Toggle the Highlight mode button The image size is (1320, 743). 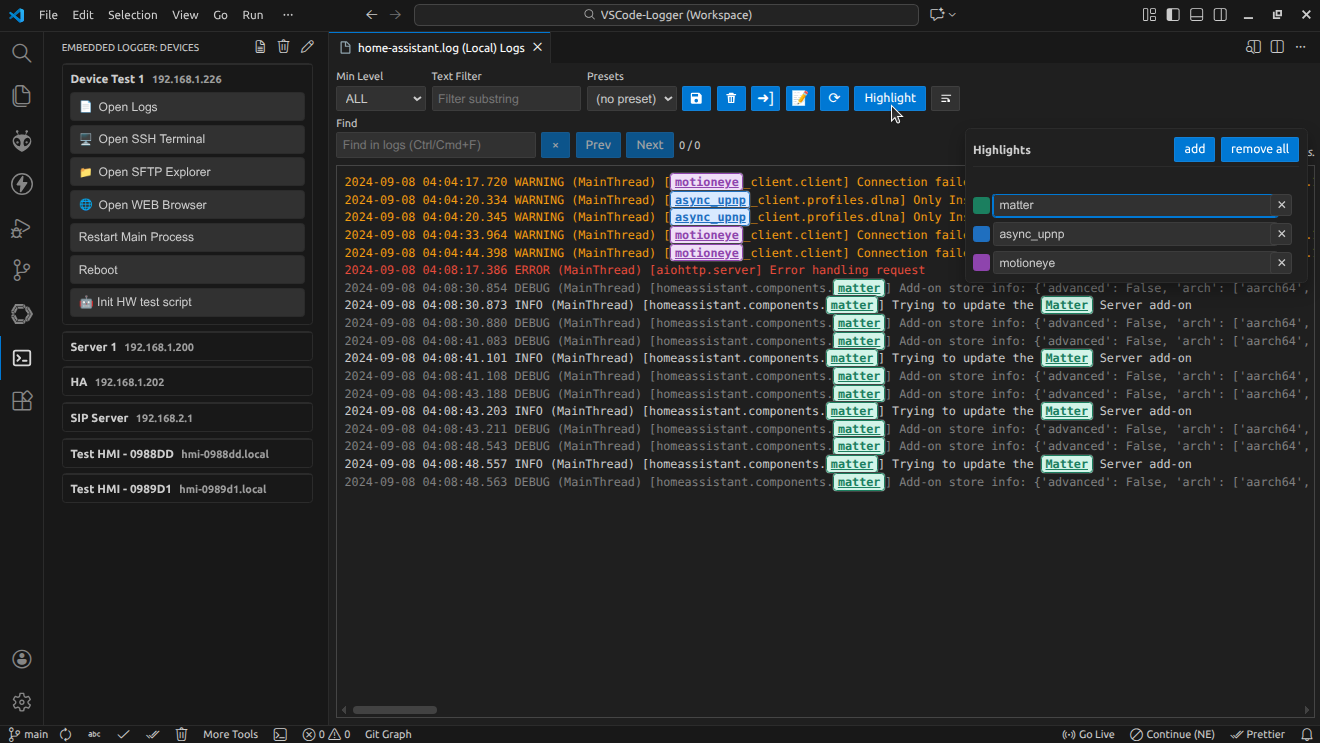[889, 98]
